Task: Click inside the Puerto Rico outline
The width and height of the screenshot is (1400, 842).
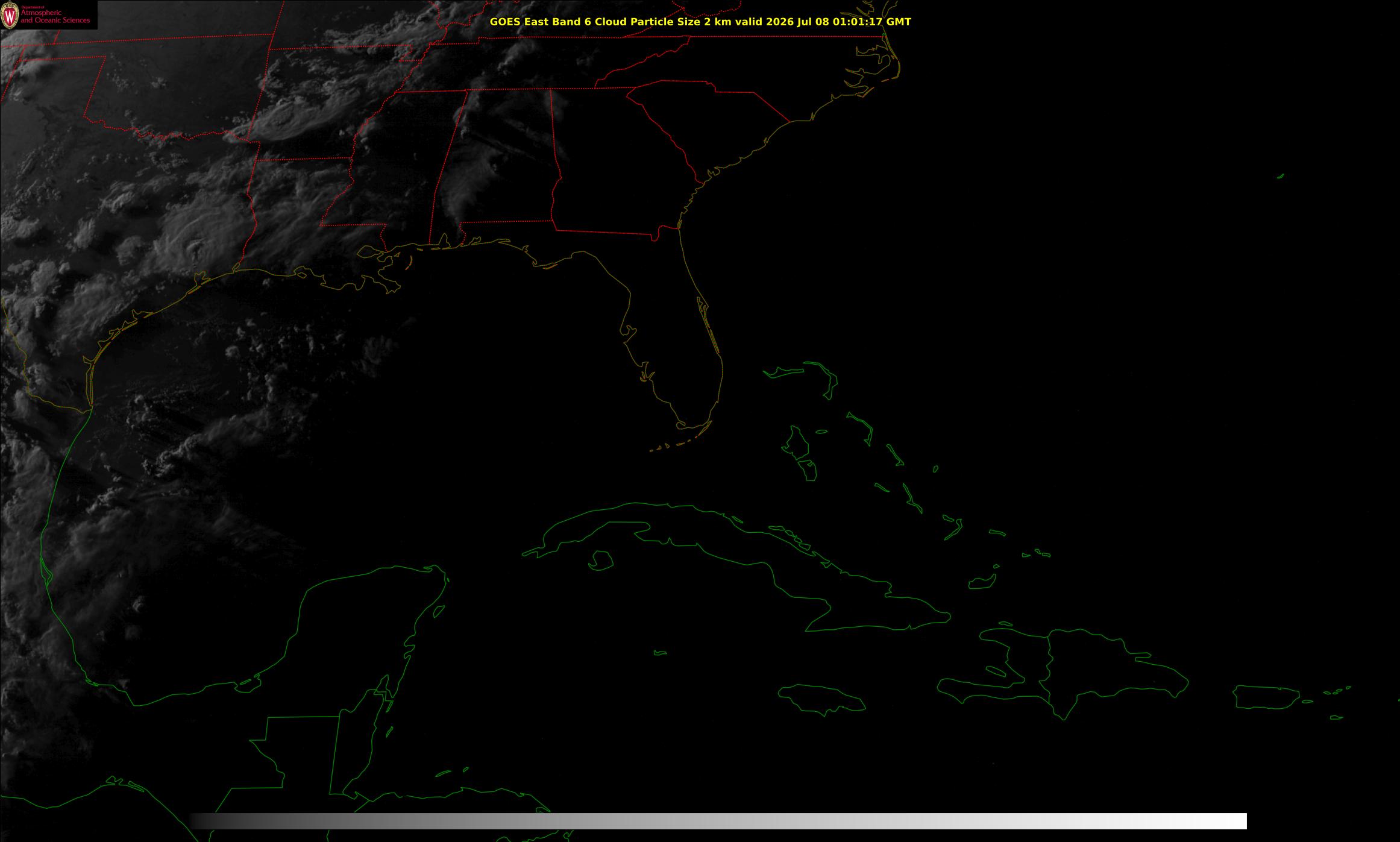Action: coord(1266,697)
